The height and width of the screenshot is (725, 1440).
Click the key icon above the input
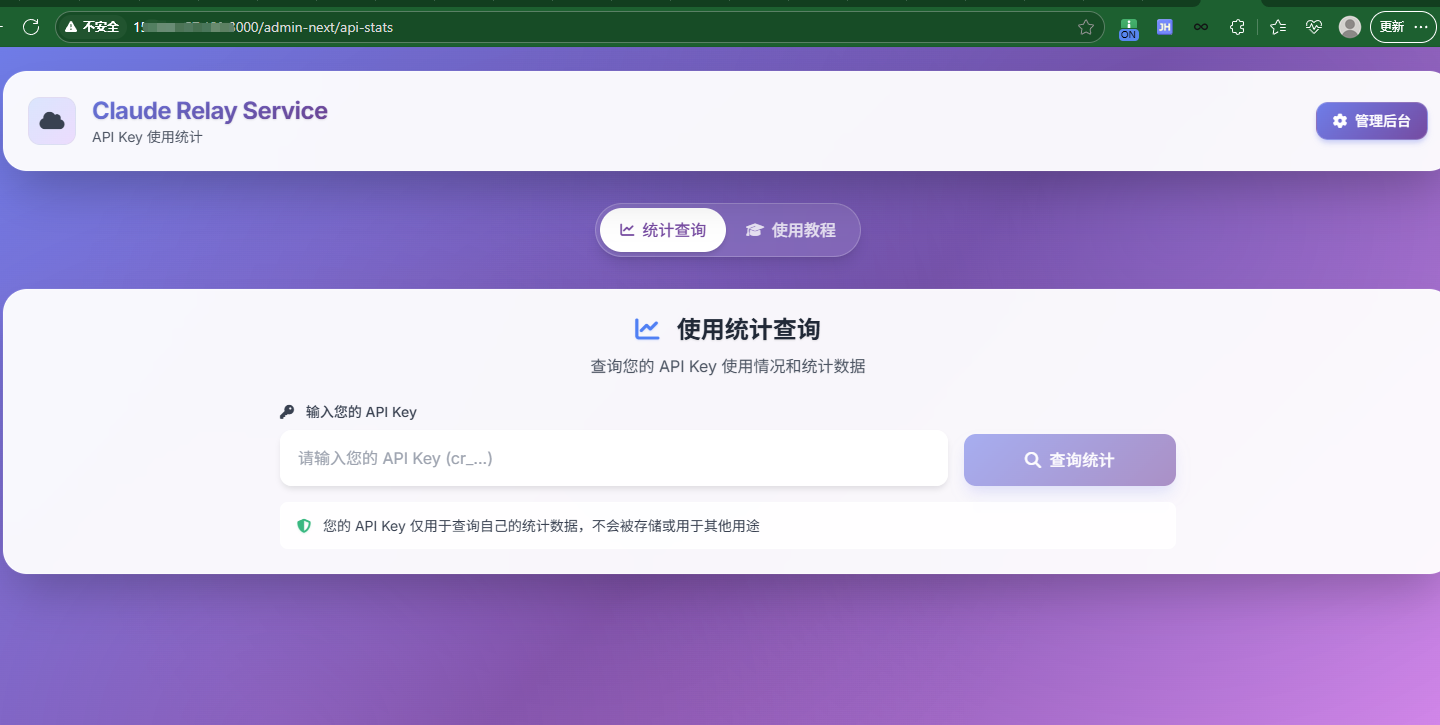point(287,412)
